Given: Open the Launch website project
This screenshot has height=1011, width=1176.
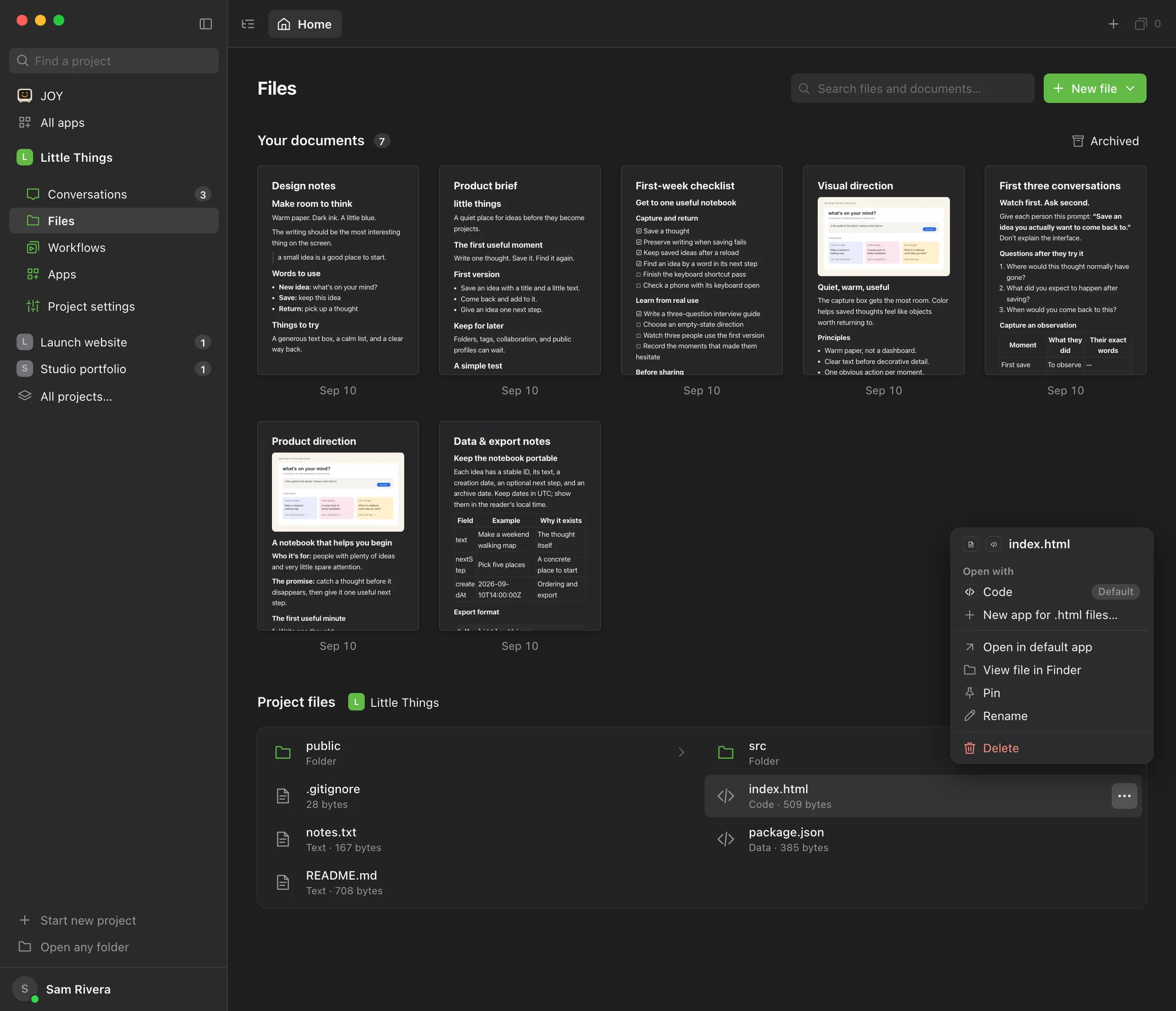Looking at the screenshot, I should point(113,342).
